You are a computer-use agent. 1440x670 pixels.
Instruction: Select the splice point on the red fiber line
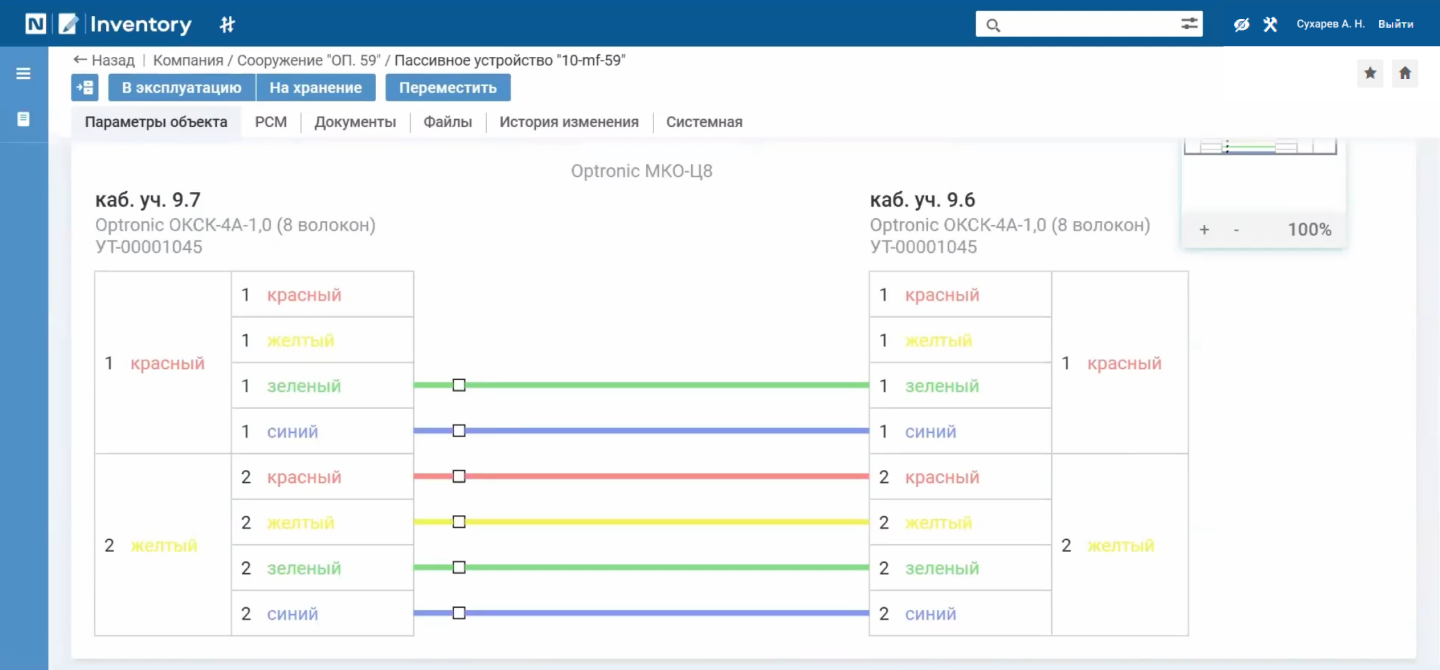(x=459, y=477)
